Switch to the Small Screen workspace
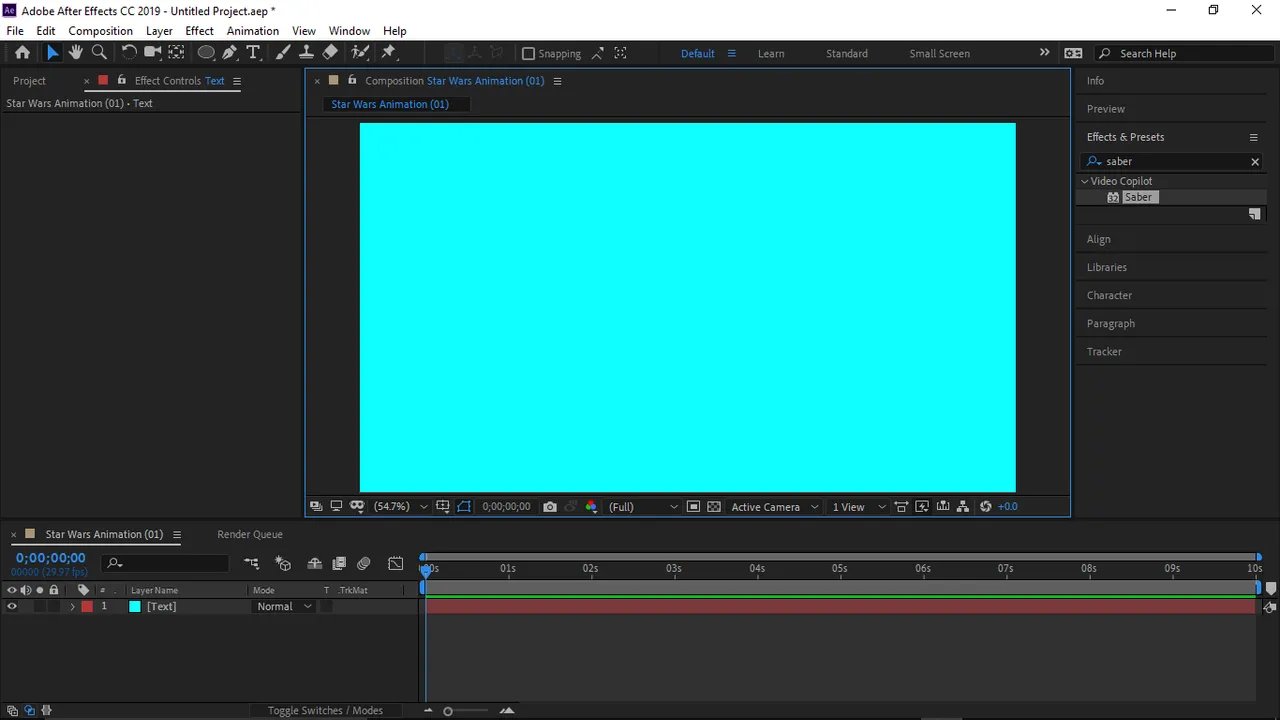 [x=939, y=54]
